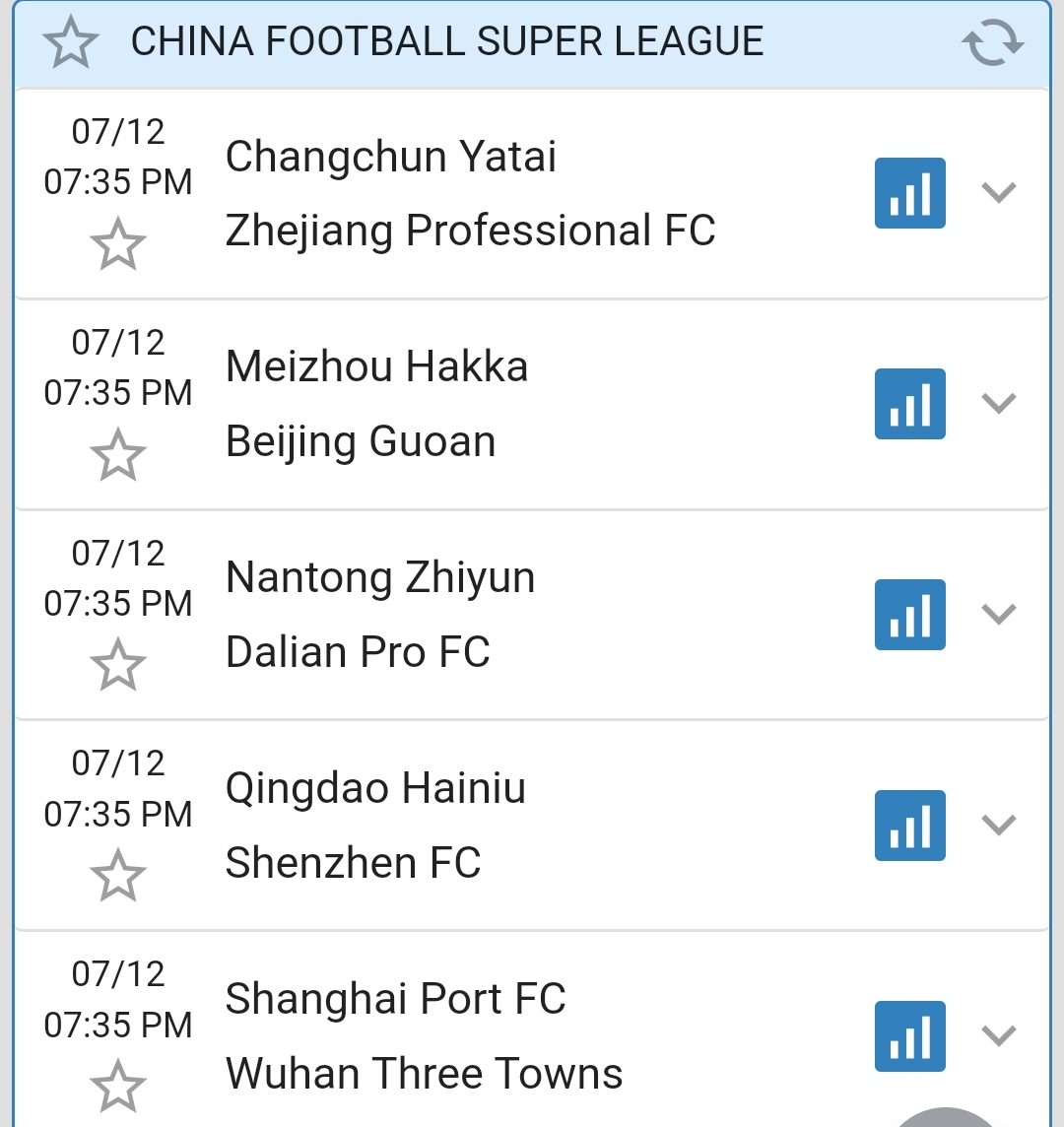
Task: Star the Changchun Yatai vs Zhejiang match
Action: tap(118, 244)
